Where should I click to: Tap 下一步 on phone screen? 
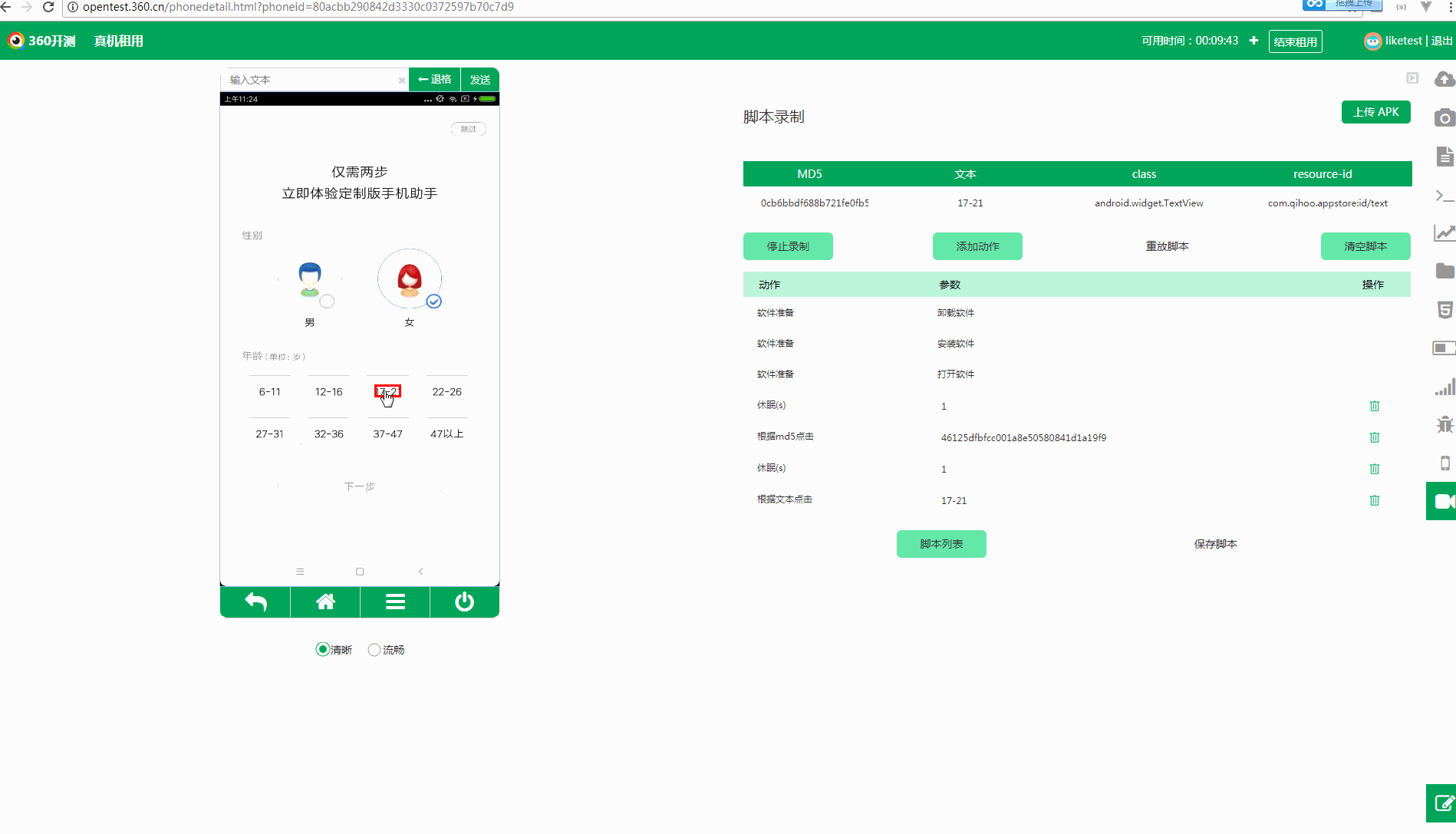[360, 486]
